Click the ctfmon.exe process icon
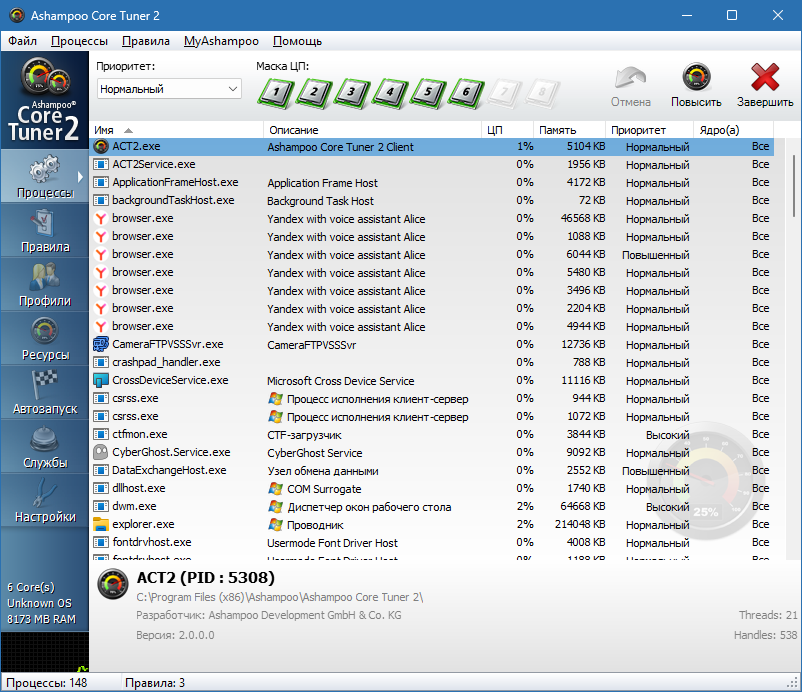Image resolution: width=802 pixels, height=692 pixels. click(x=101, y=434)
